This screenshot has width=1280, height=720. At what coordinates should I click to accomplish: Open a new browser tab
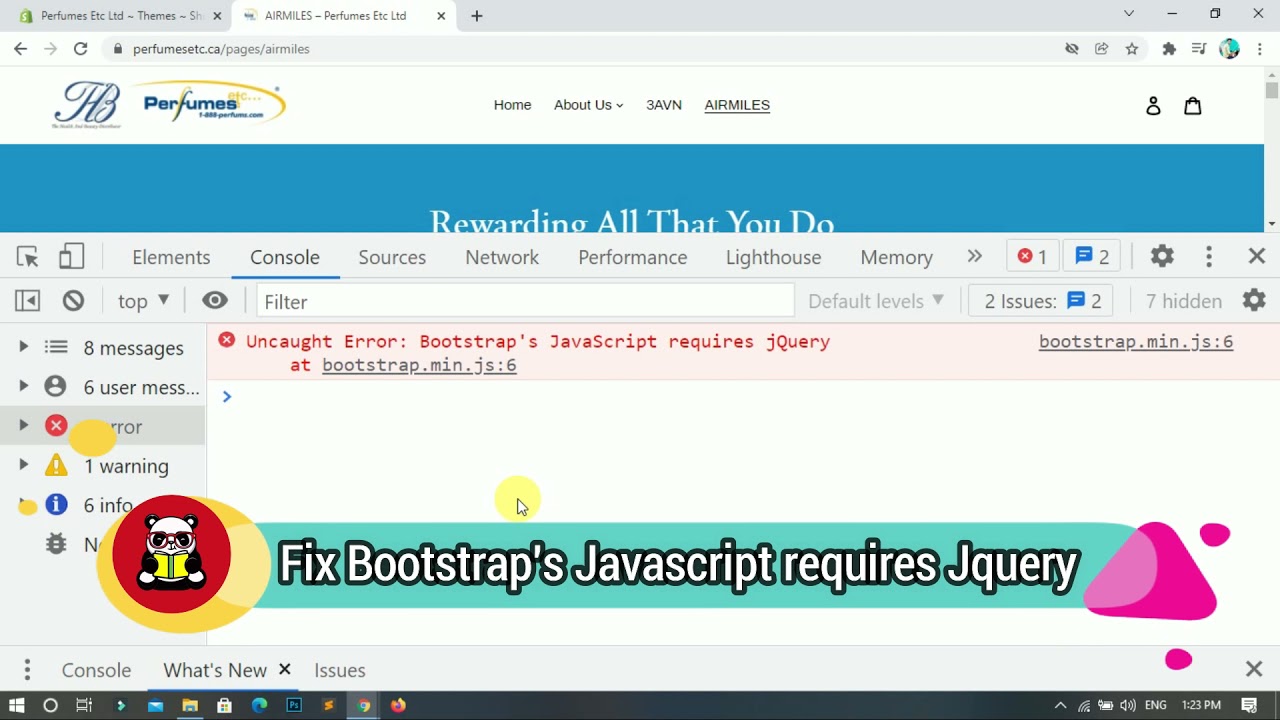click(x=477, y=16)
